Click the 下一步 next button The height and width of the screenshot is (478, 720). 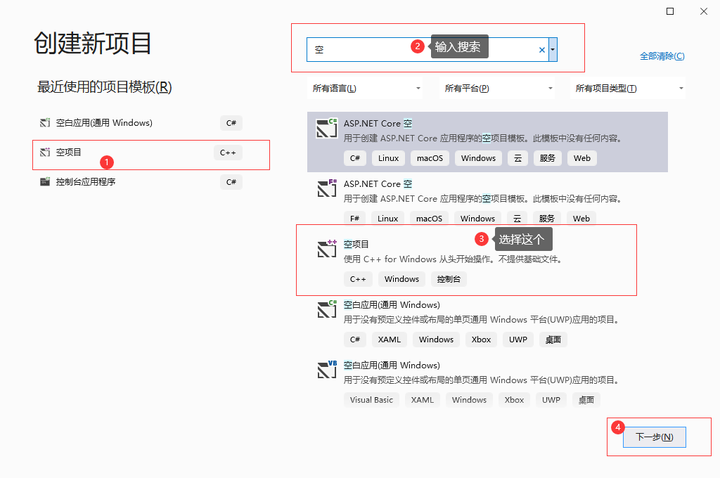tap(654, 437)
